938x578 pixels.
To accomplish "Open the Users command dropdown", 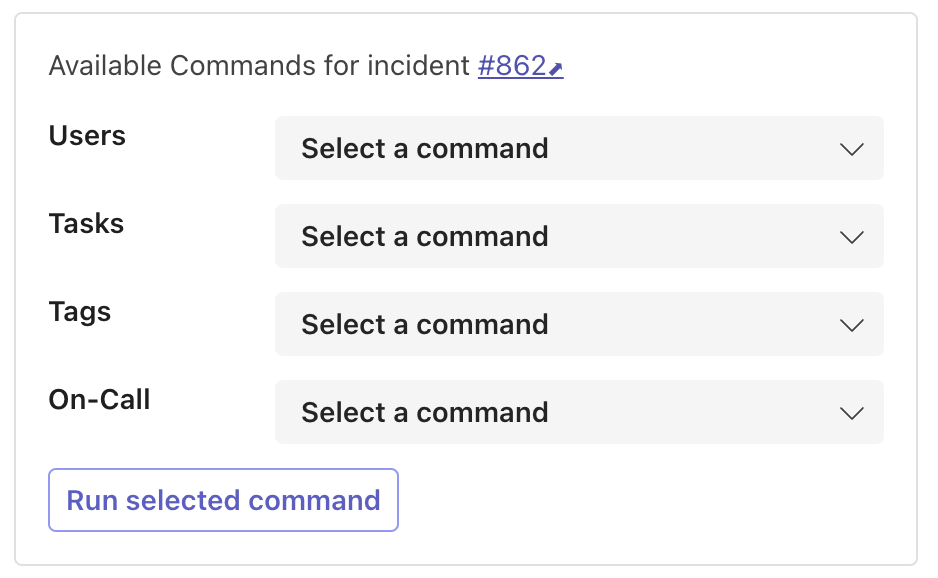I will pos(579,148).
